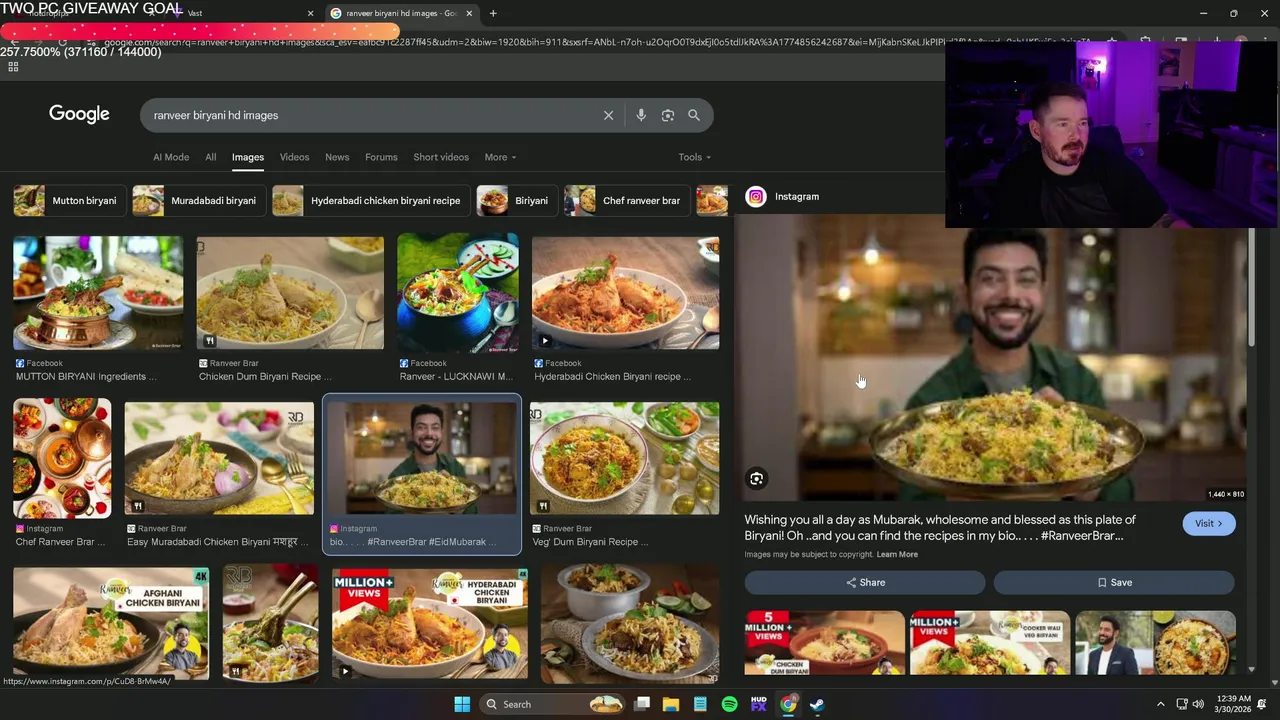This screenshot has width=1280, height=720.
Task: Open the Windows Start menu
Action: click(462, 704)
